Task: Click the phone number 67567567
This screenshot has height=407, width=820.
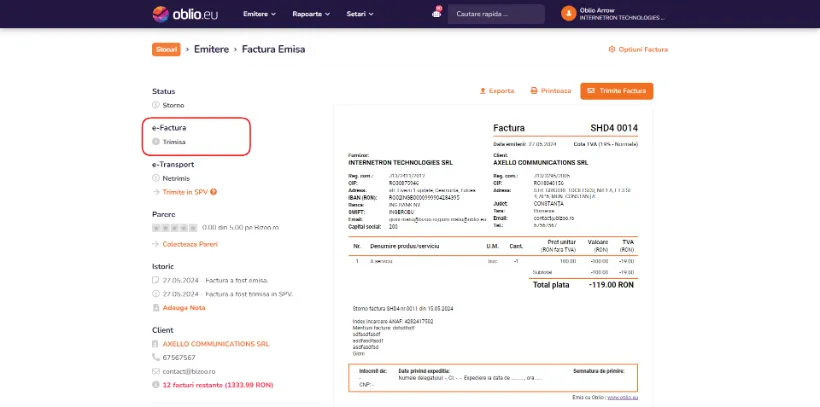Action: (179, 358)
